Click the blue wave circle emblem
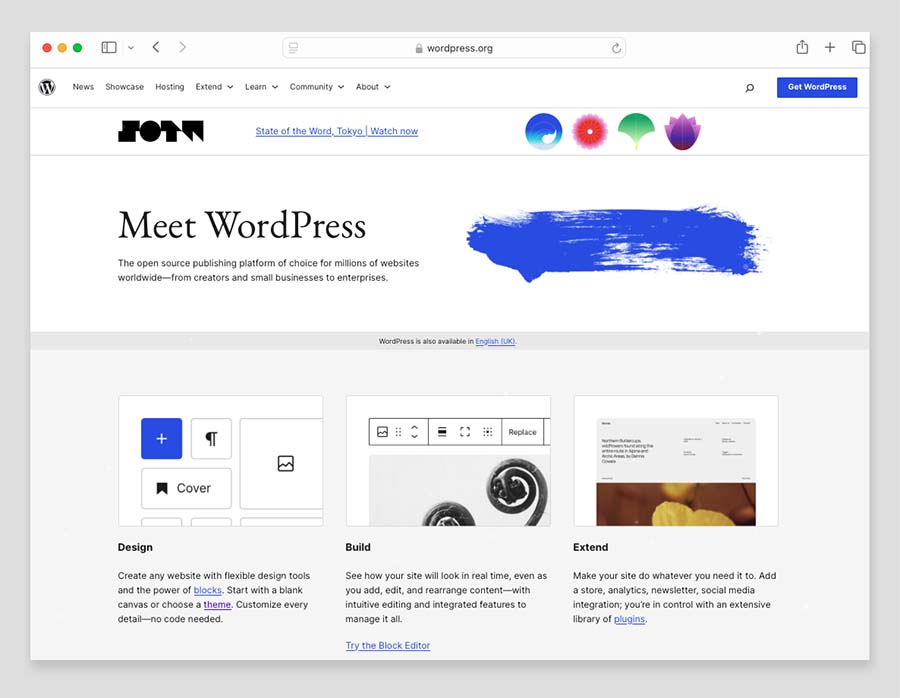 click(x=544, y=131)
